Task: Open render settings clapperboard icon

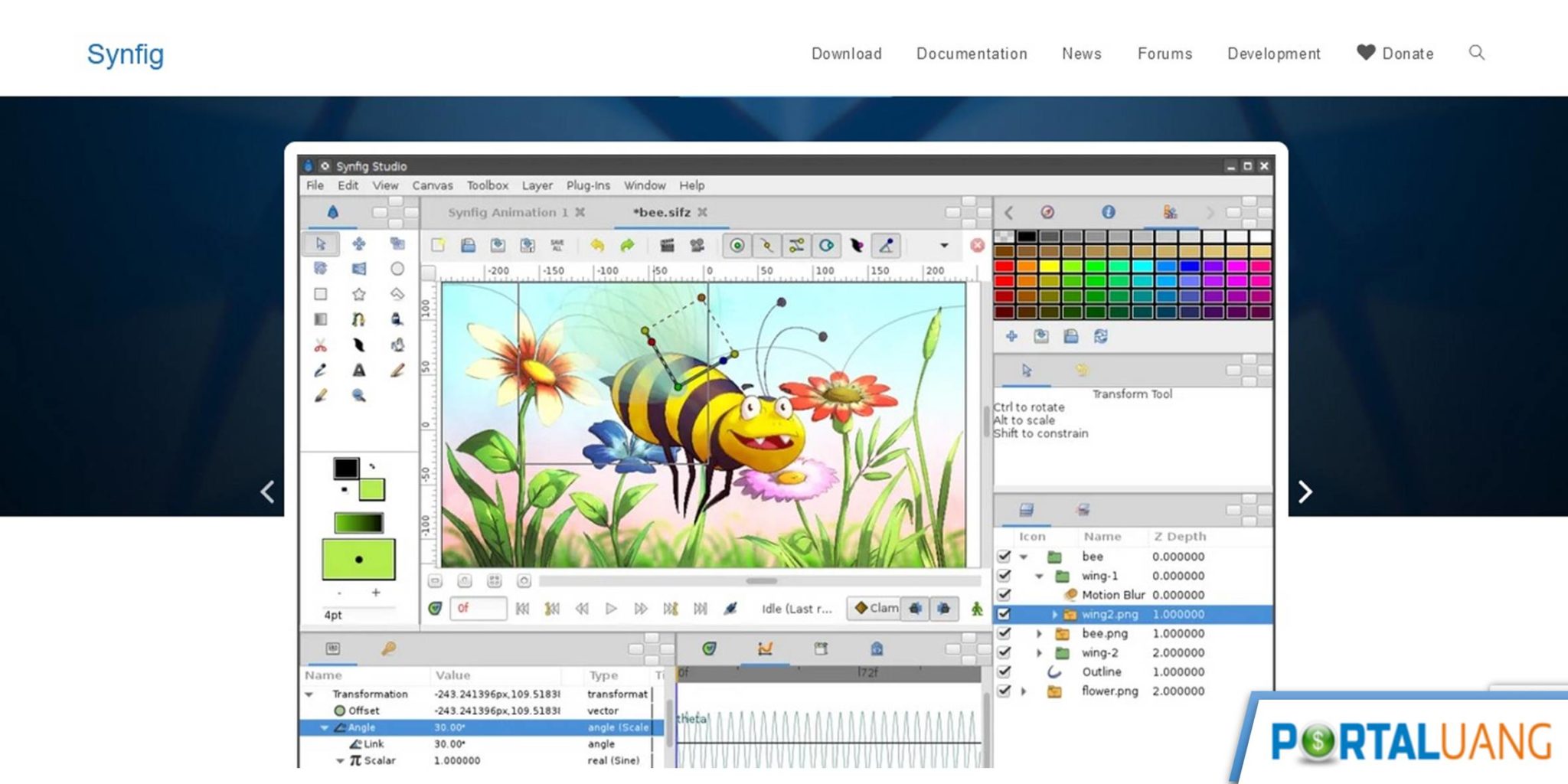Action: click(667, 245)
